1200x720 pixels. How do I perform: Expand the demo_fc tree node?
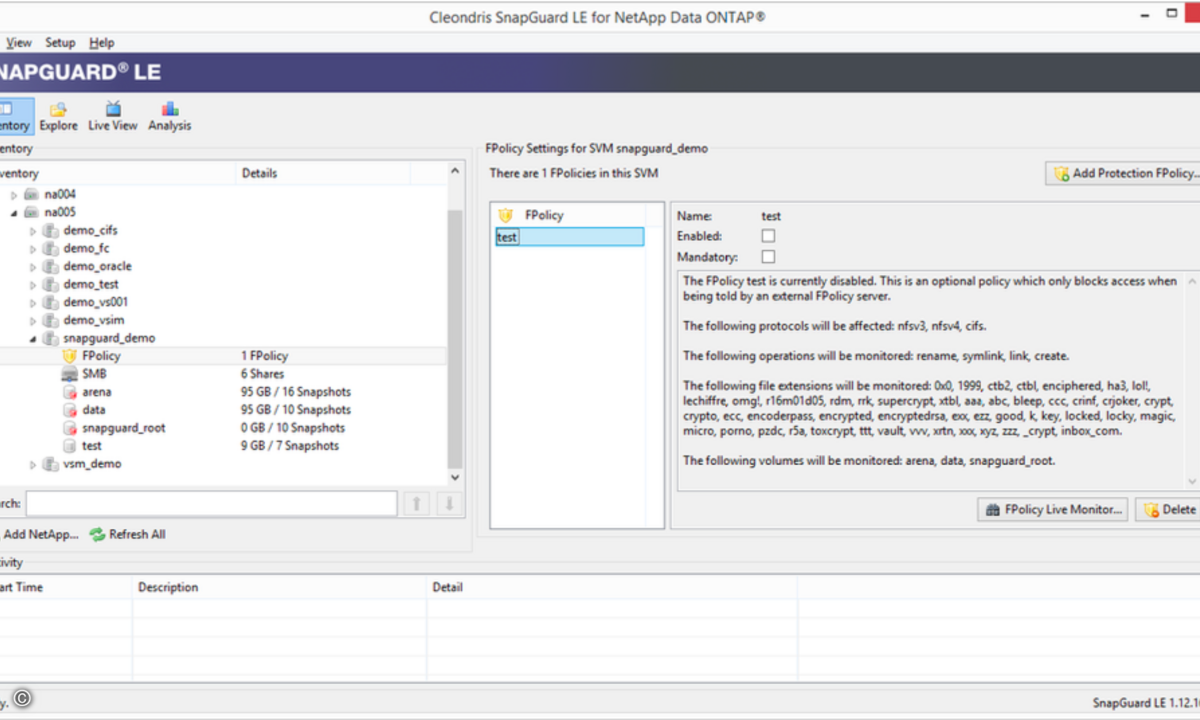coord(33,249)
